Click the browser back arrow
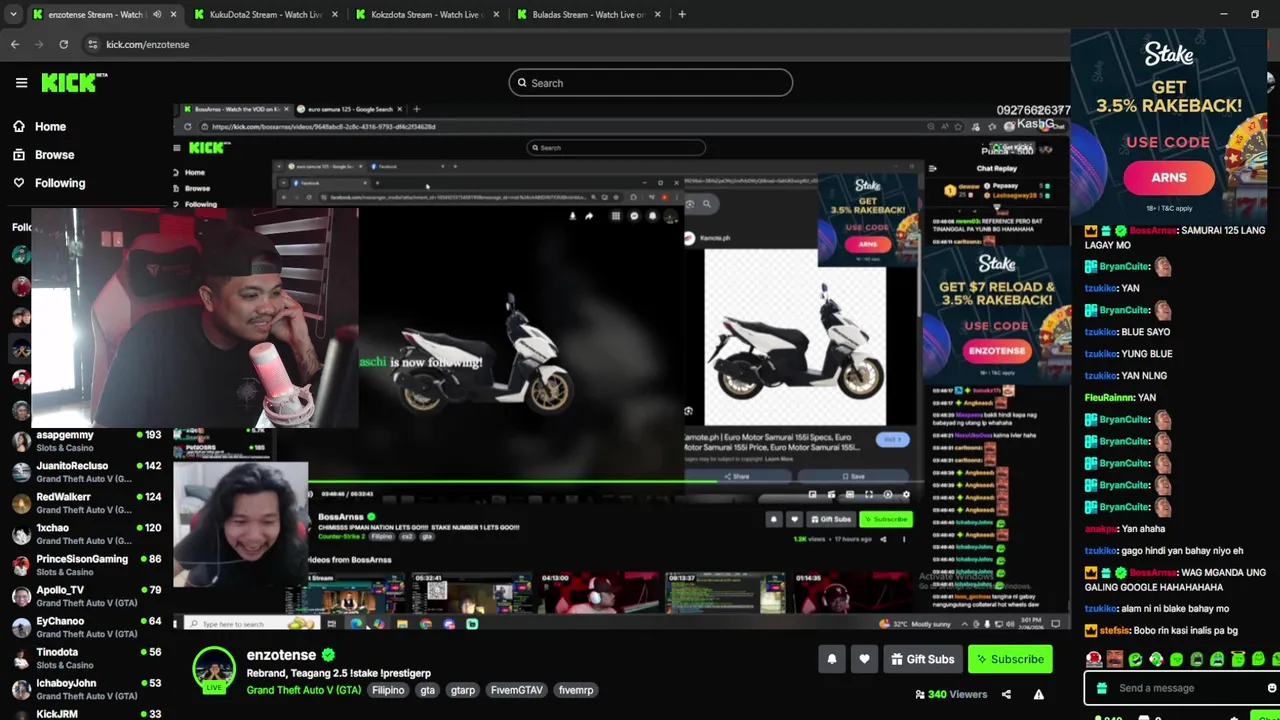The image size is (1280, 720). pos(14,44)
